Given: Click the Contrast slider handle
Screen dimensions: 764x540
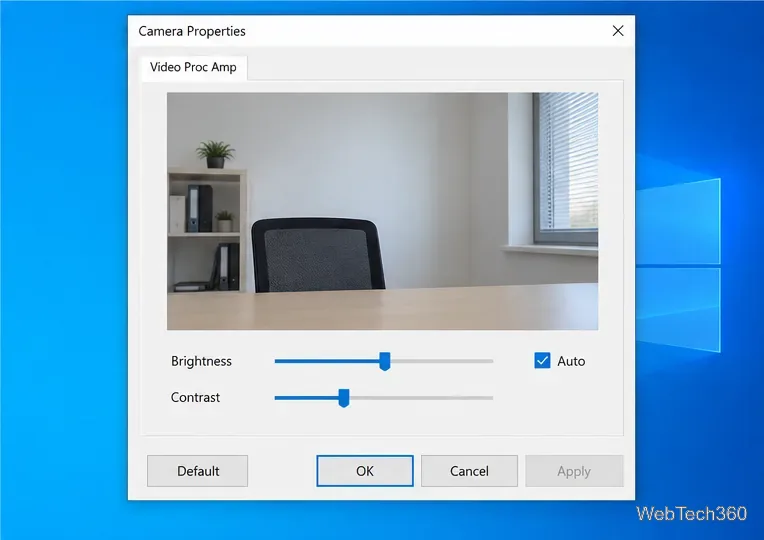Looking at the screenshot, I should tap(344, 398).
